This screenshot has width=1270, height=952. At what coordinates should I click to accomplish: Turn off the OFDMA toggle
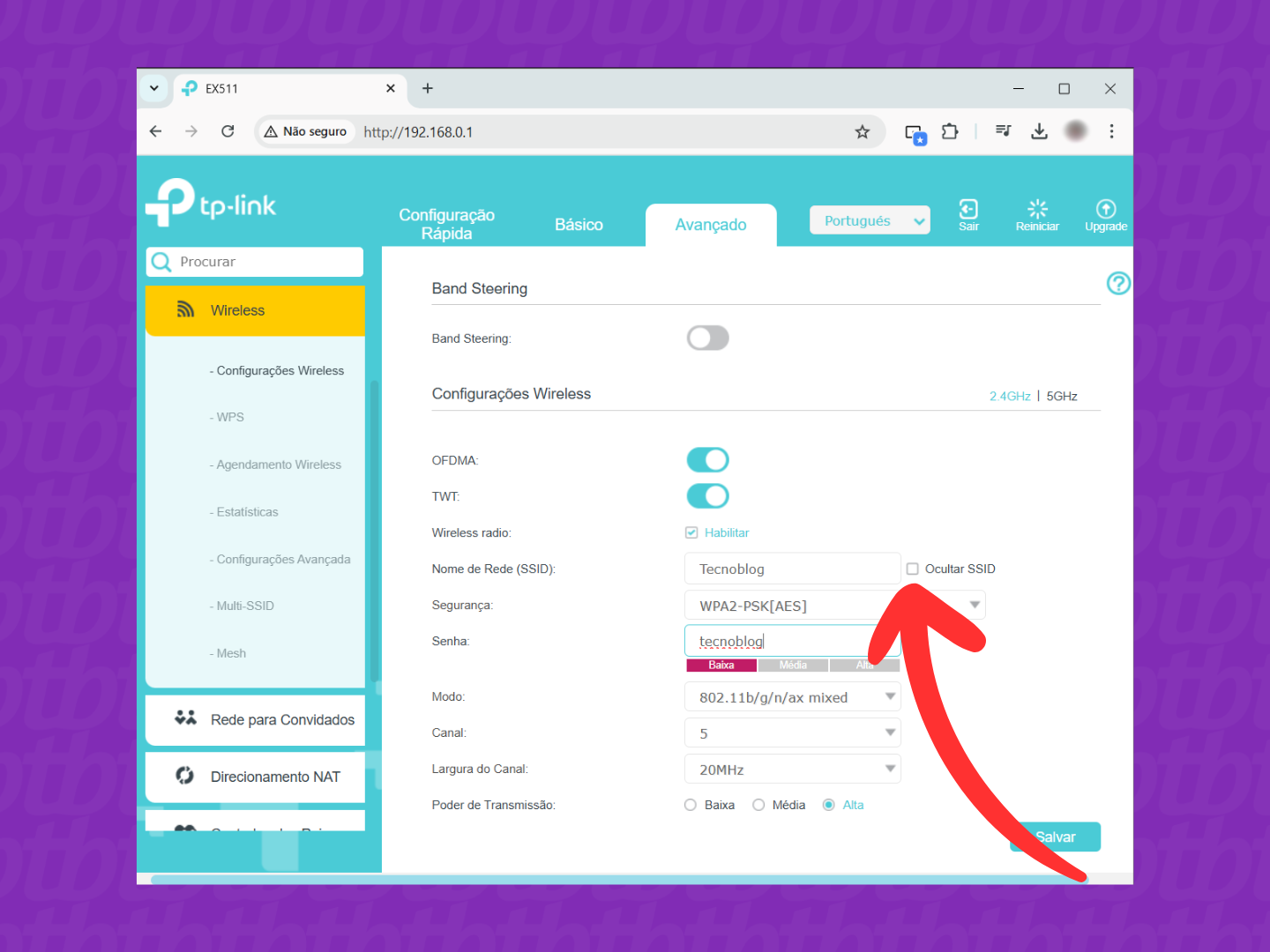tap(707, 460)
